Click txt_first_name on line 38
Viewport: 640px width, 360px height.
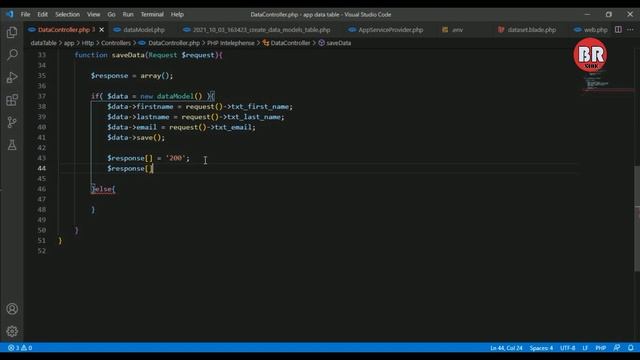coord(260,107)
